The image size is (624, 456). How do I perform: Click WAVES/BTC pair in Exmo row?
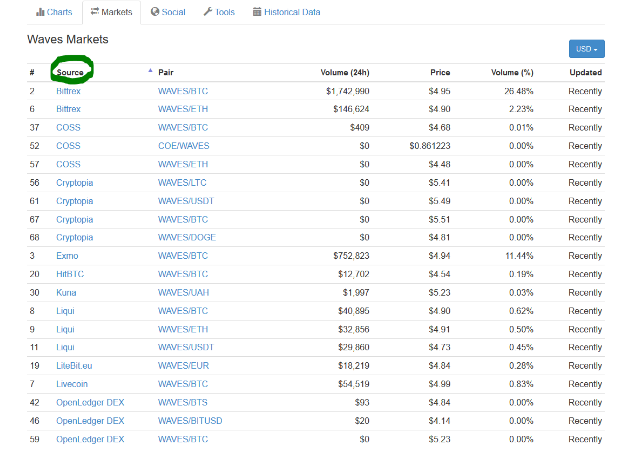click(183, 256)
